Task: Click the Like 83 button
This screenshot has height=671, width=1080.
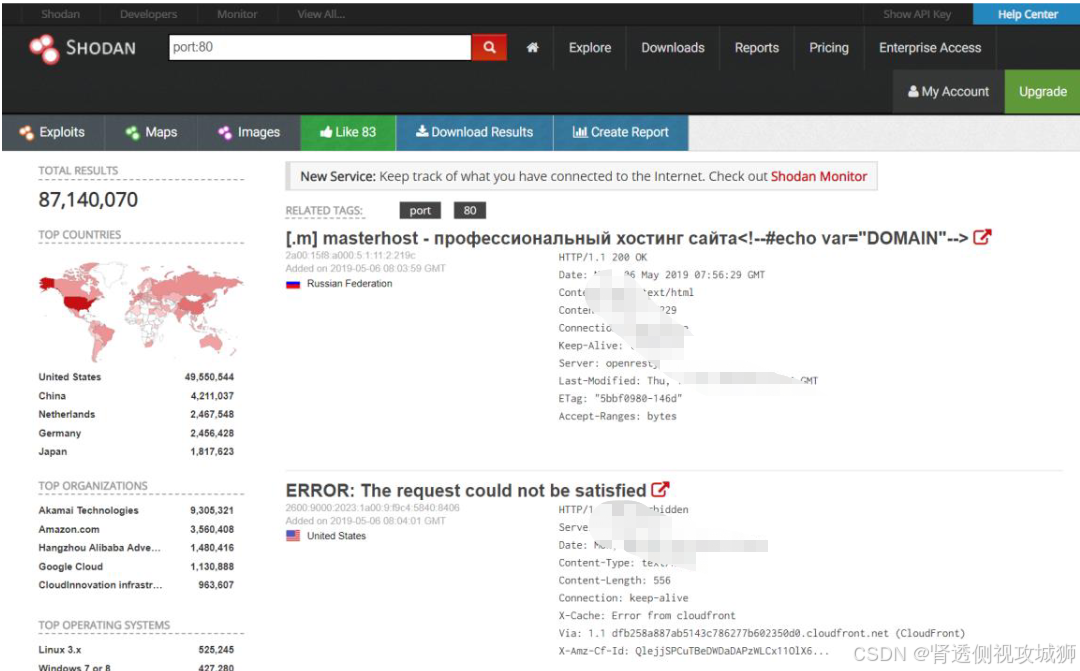Action: [348, 132]
